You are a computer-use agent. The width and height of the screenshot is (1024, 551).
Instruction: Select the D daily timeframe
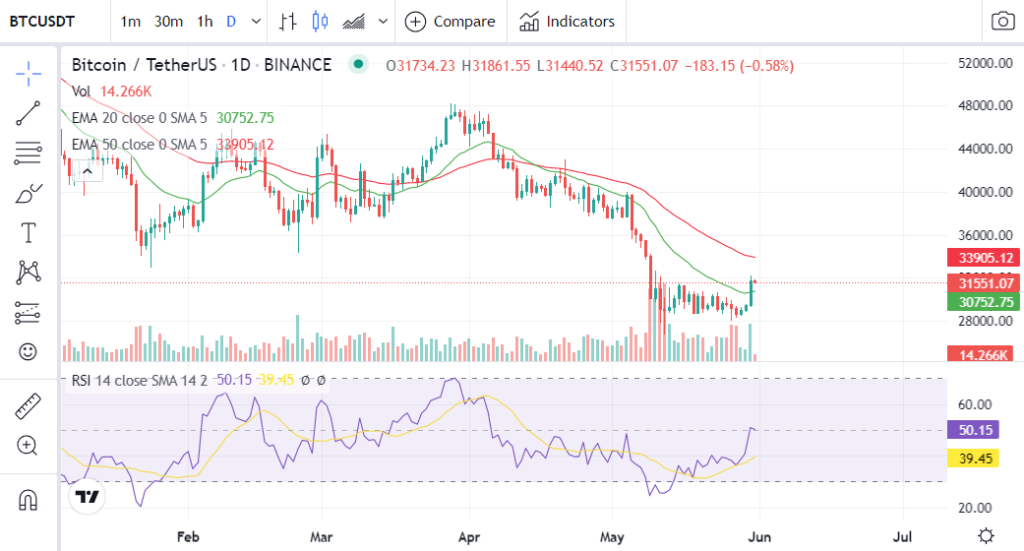pos(231,22)
